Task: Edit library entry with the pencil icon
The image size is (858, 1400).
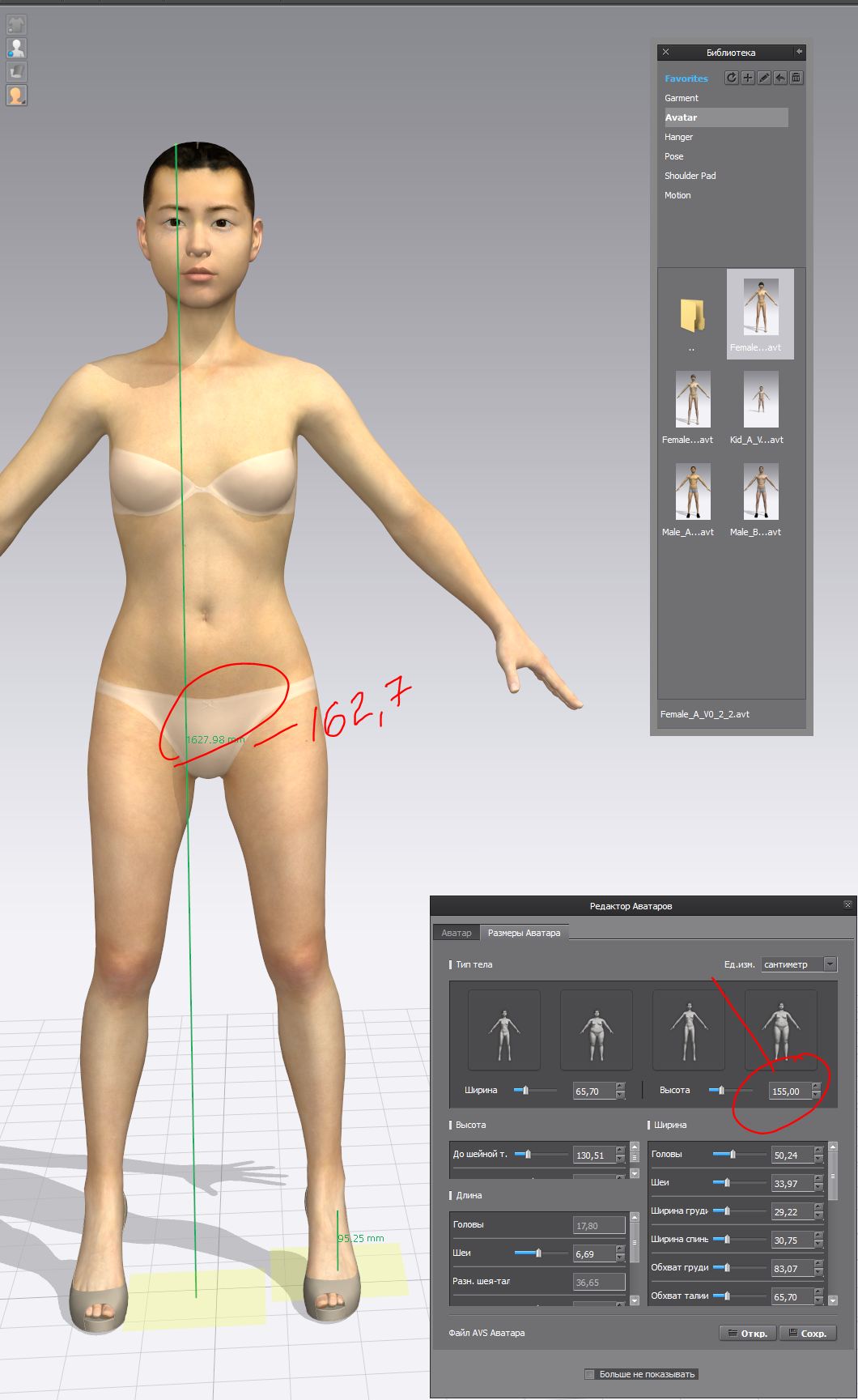Action: (x=764, y=78)
